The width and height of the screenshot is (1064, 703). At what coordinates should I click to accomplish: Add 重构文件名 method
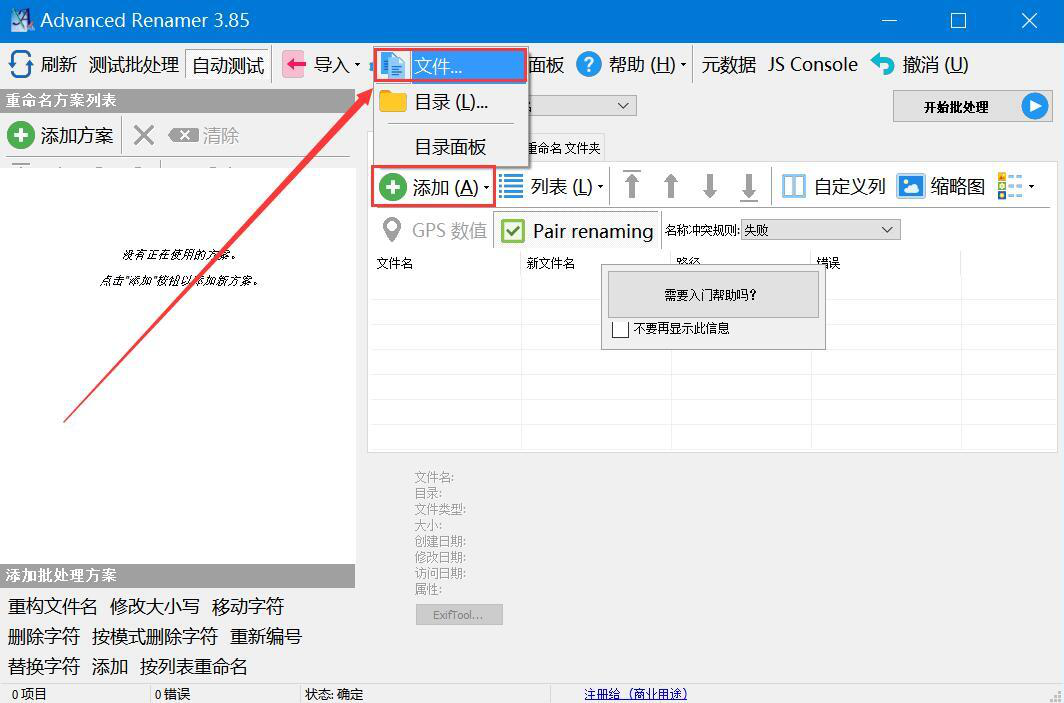pos(52,607)
